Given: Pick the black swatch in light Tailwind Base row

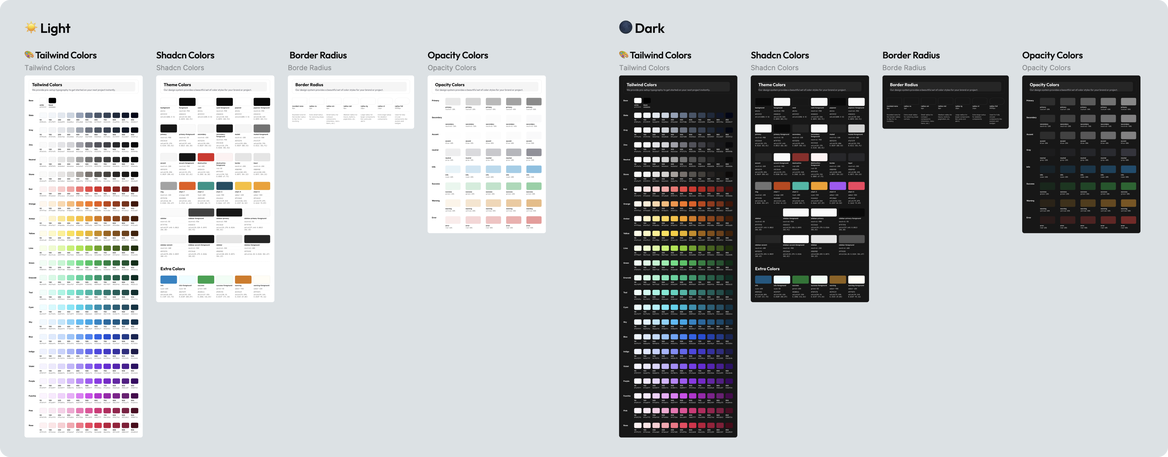Looking at the screenshot, I should pos(52,100).
